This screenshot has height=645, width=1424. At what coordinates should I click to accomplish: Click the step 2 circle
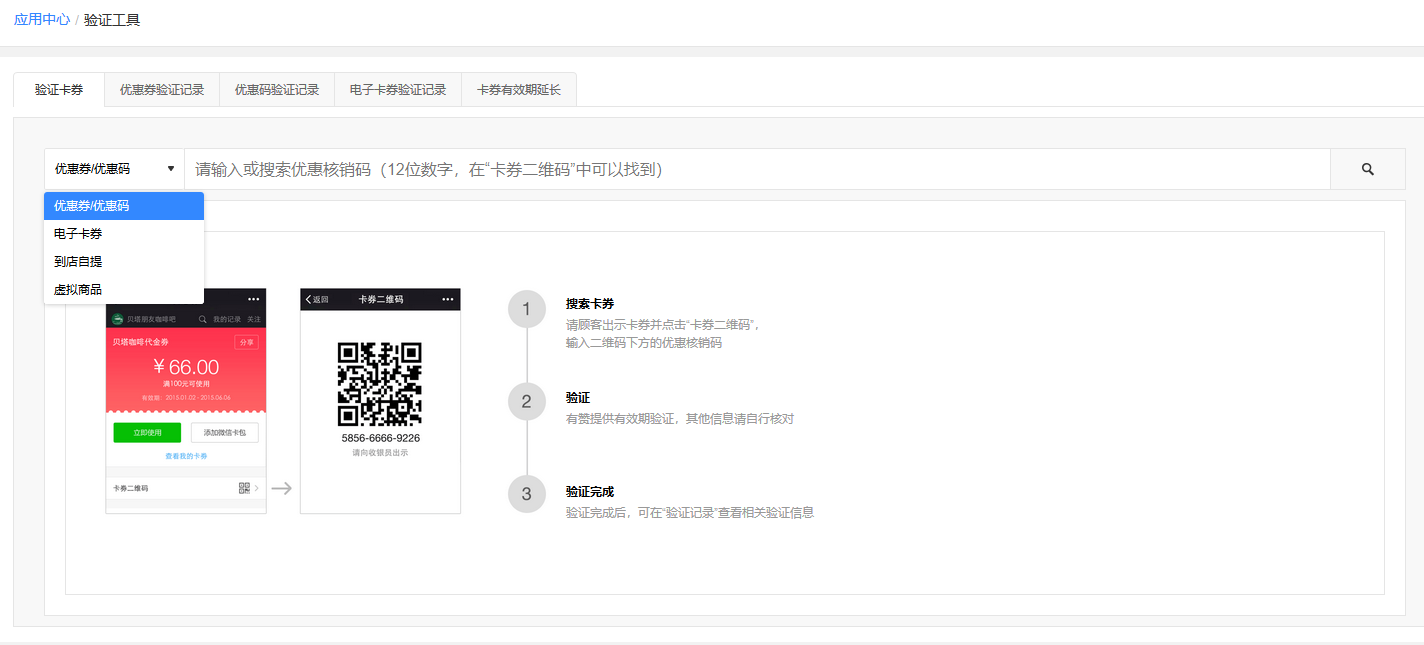pyautogui.click(x=526, y=402)
